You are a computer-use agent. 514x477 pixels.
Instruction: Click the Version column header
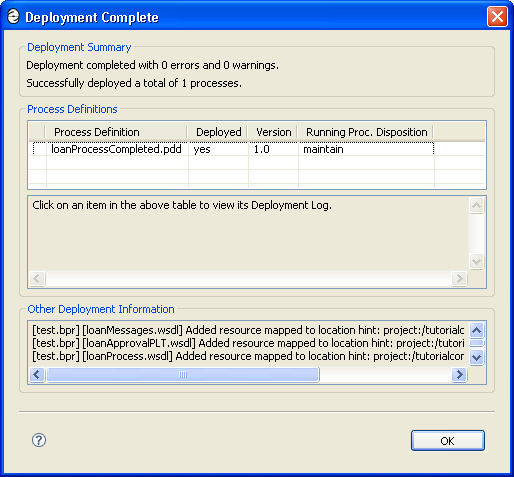point(273,132)
